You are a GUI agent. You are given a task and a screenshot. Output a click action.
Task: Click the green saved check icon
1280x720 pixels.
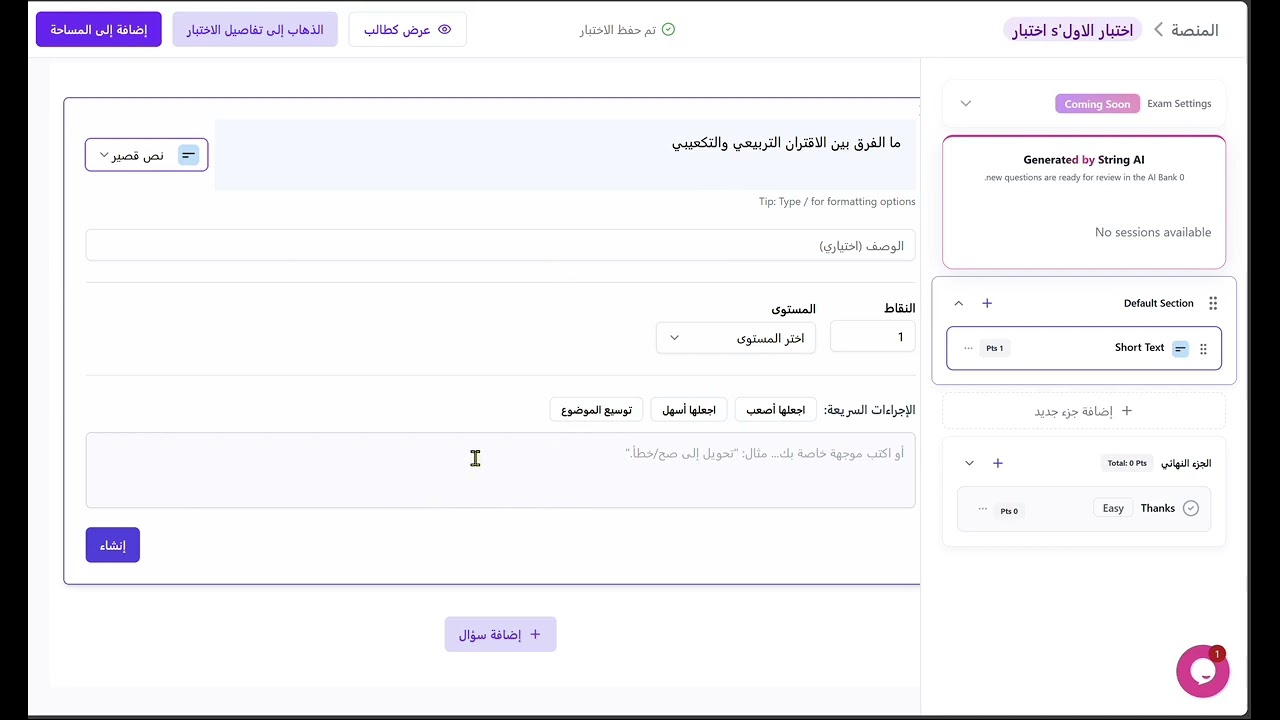coord(669,30)
